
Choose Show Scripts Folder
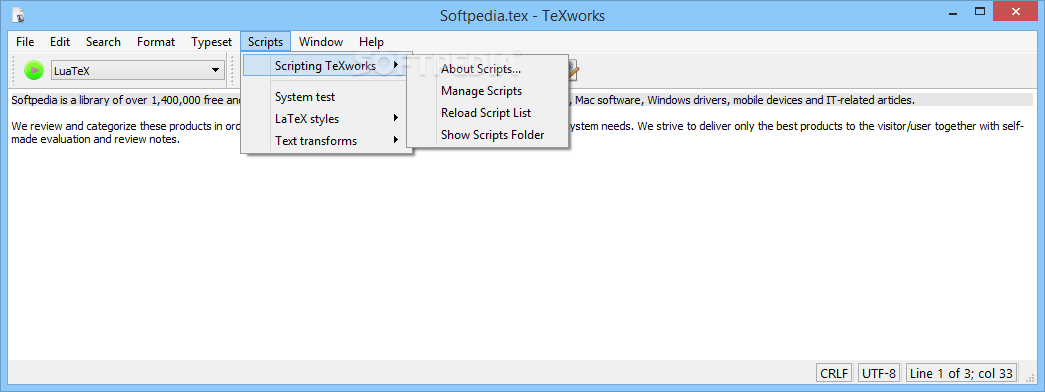488,135
